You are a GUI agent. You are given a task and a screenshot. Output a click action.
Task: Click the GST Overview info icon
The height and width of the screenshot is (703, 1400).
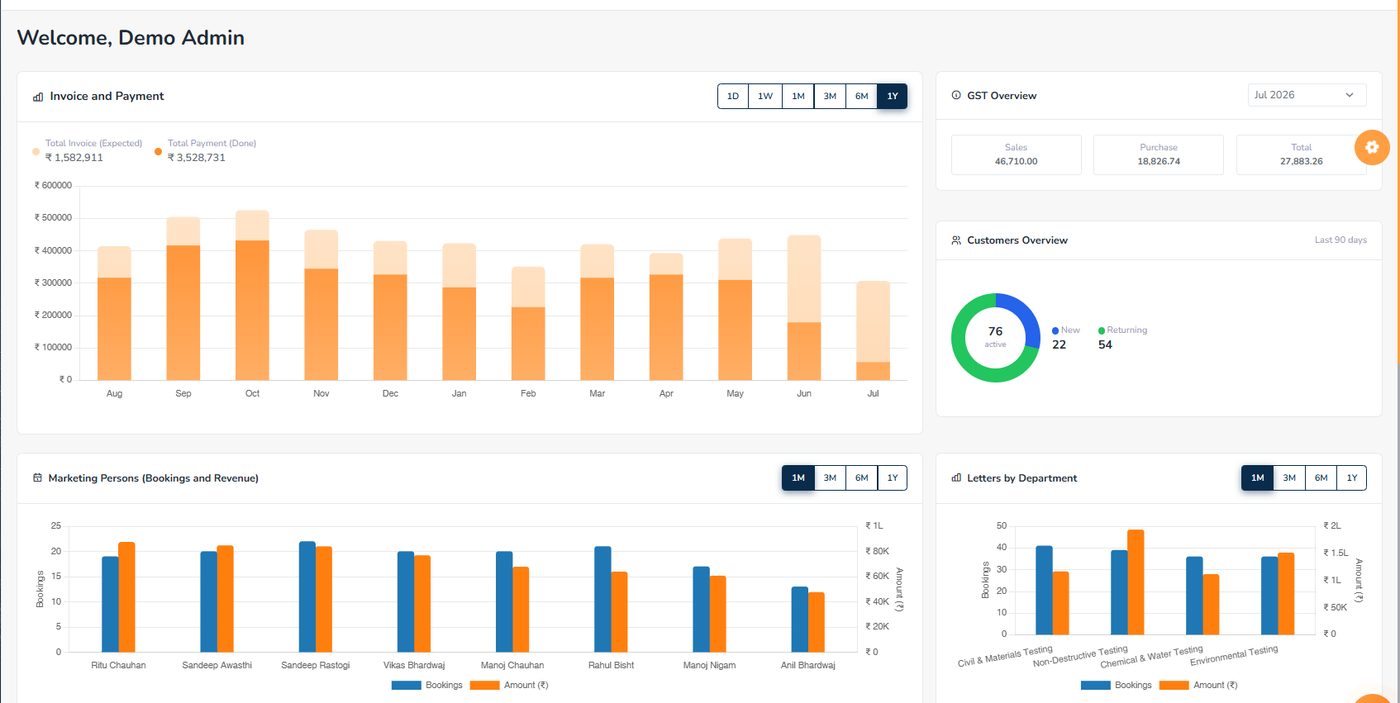956,96
